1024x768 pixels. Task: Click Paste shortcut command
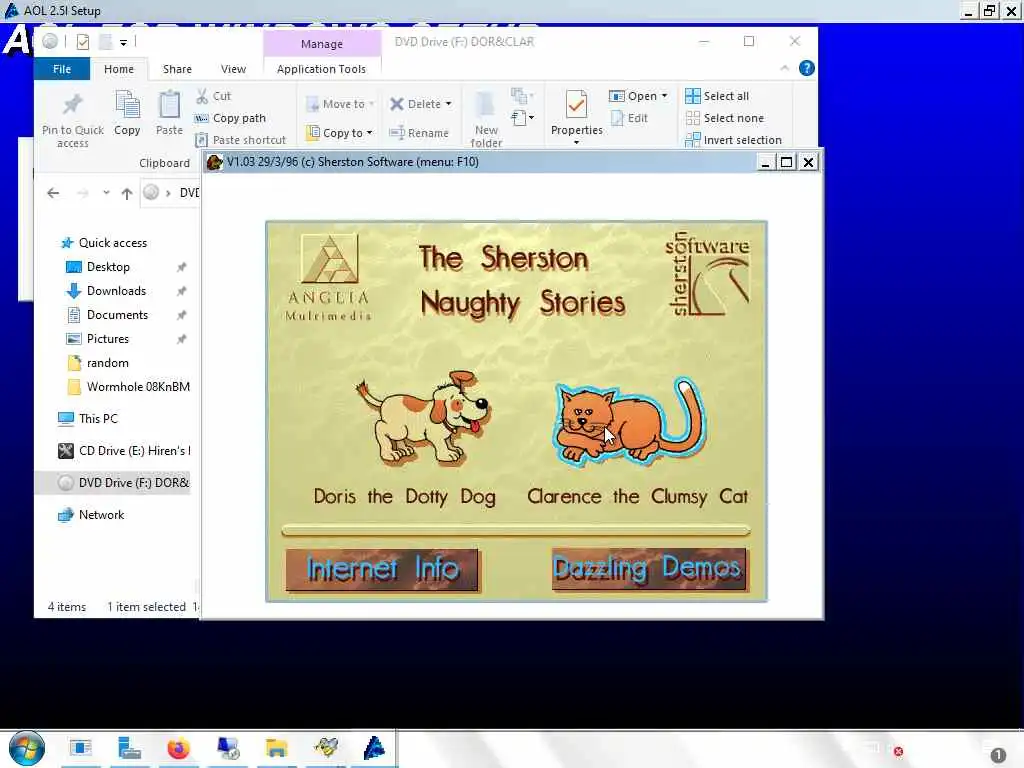click(x=241, y=140)
